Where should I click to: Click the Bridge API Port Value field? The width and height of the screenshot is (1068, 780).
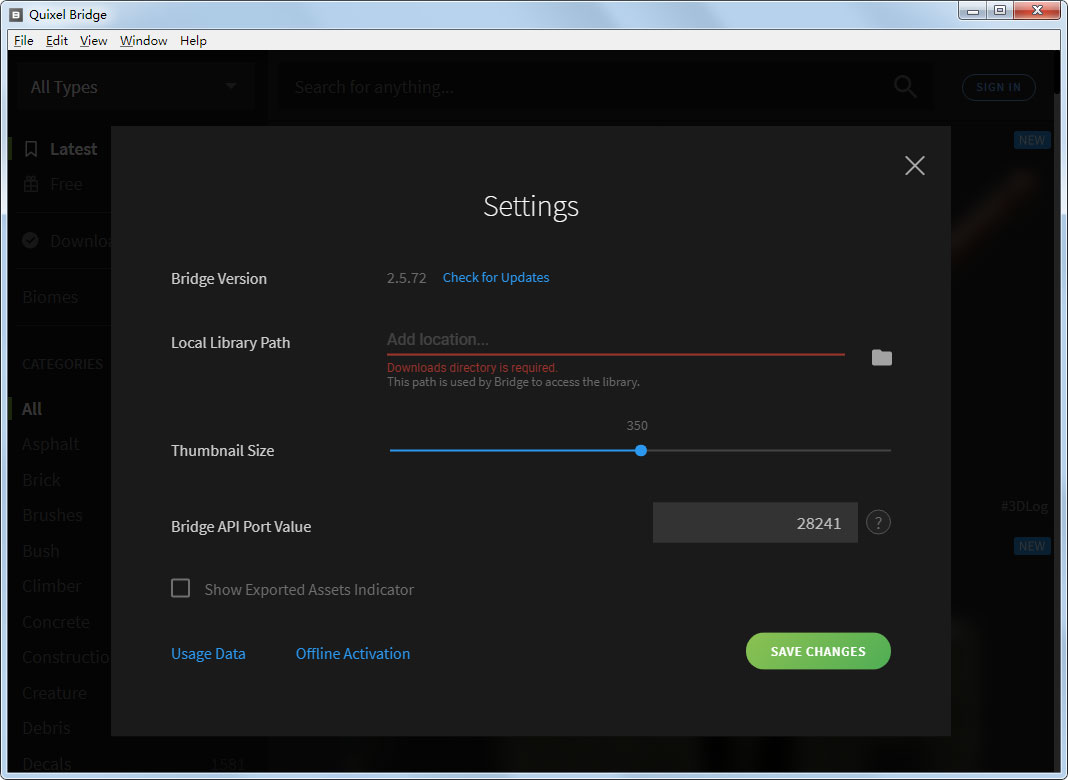(x=755, y=522)
